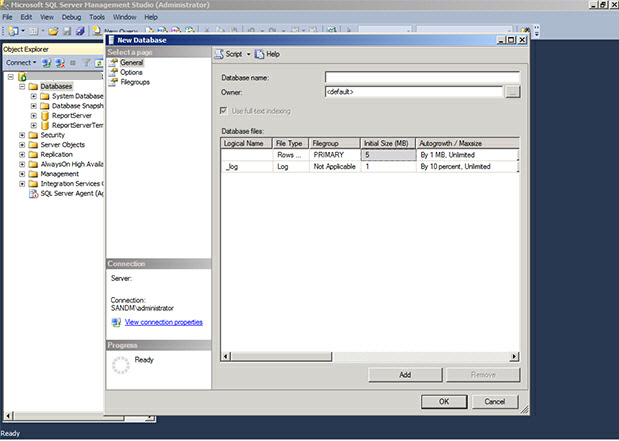This screenshot has width=619, height=441.
Task: Click the Disconnect icon in Object Explorer
Action: tap(60, 63)
